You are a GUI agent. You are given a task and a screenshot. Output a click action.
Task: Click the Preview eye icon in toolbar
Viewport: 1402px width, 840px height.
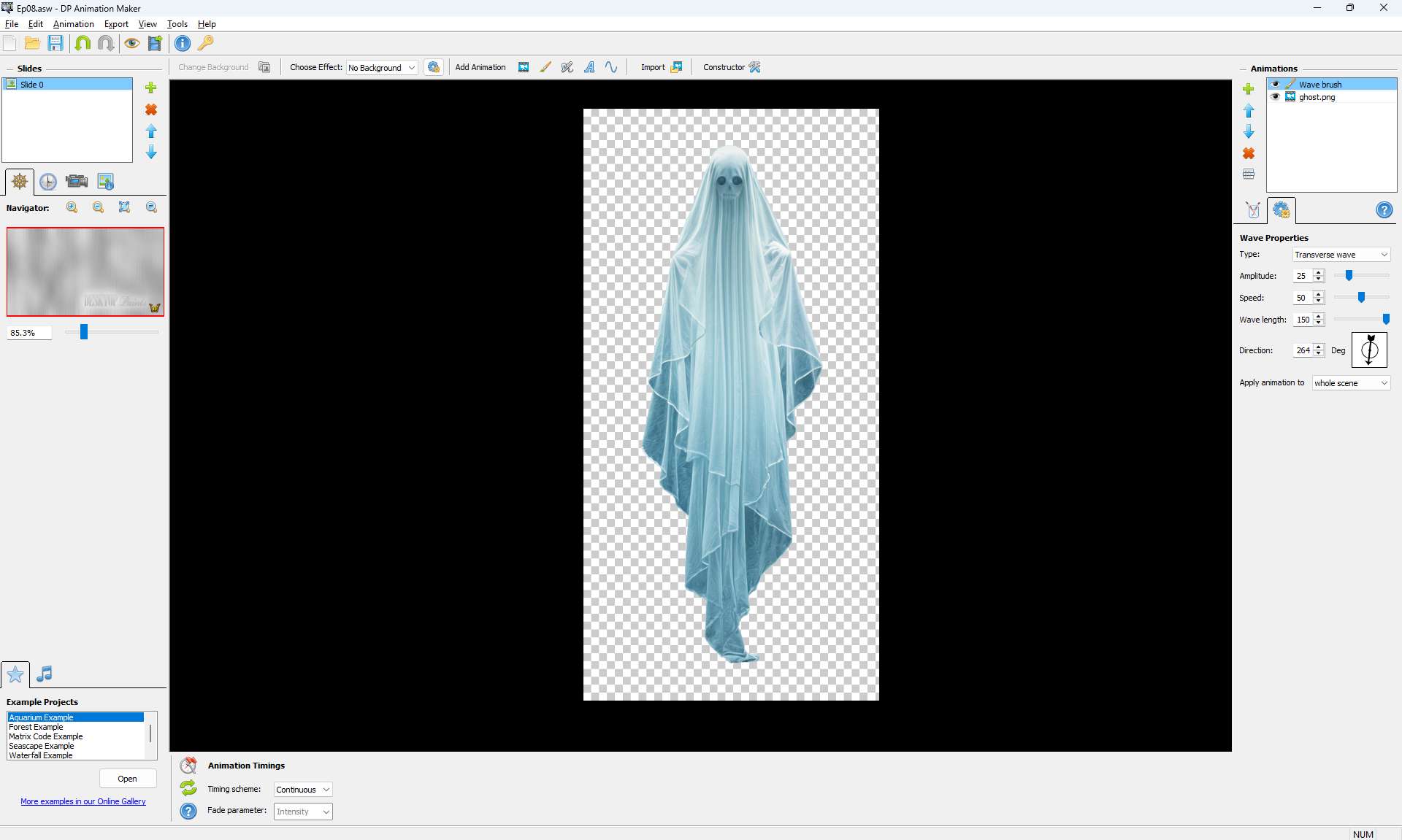(131, 44)
